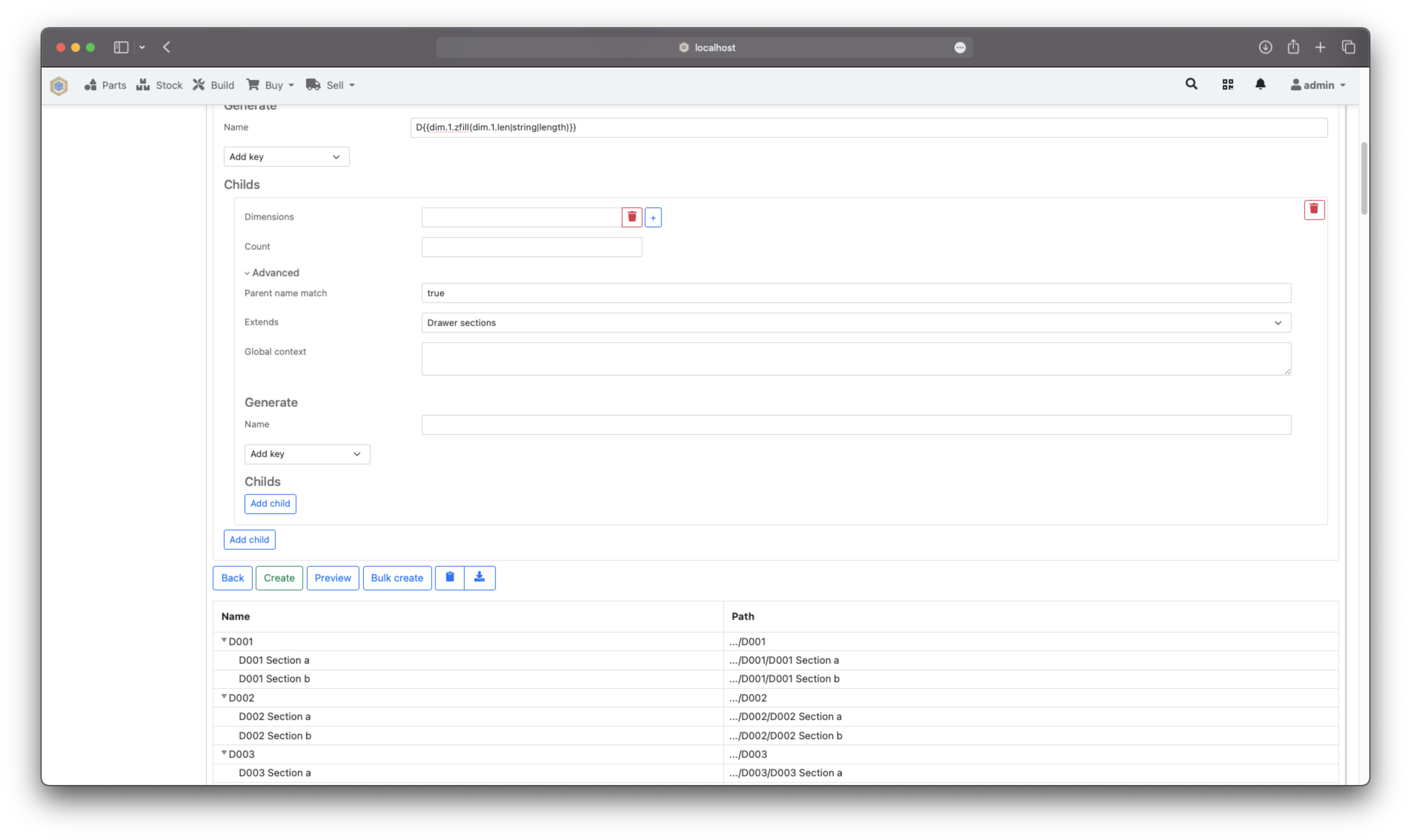The image size is (1411, 840).
Task: Open the global search icon
Action: pos(1191,84)
